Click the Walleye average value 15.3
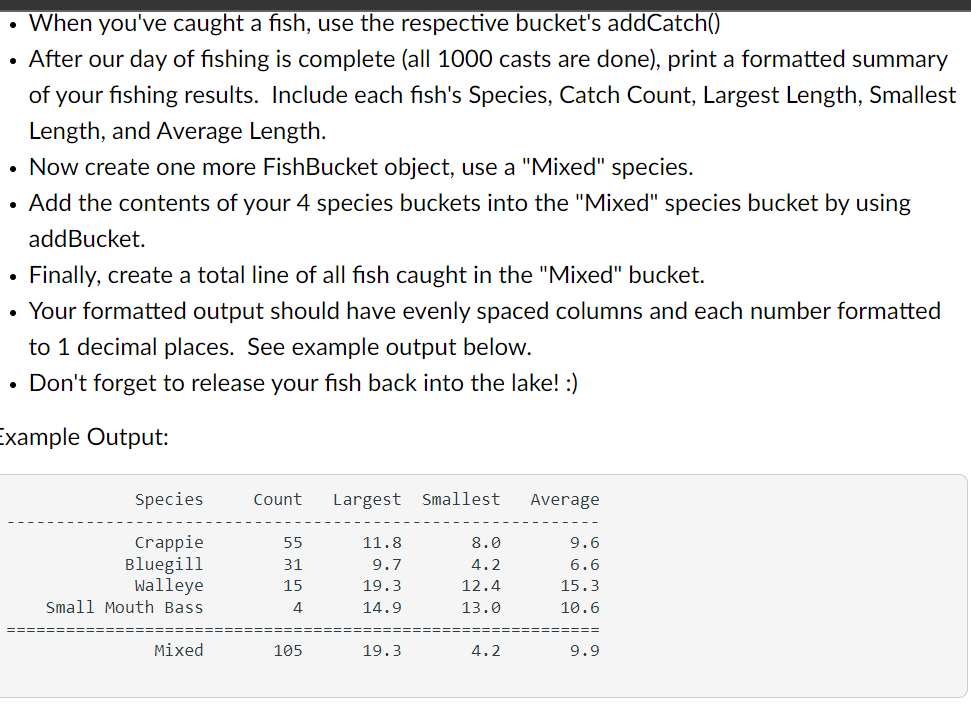Screen dimensions: 971x719 coord(580,585)
